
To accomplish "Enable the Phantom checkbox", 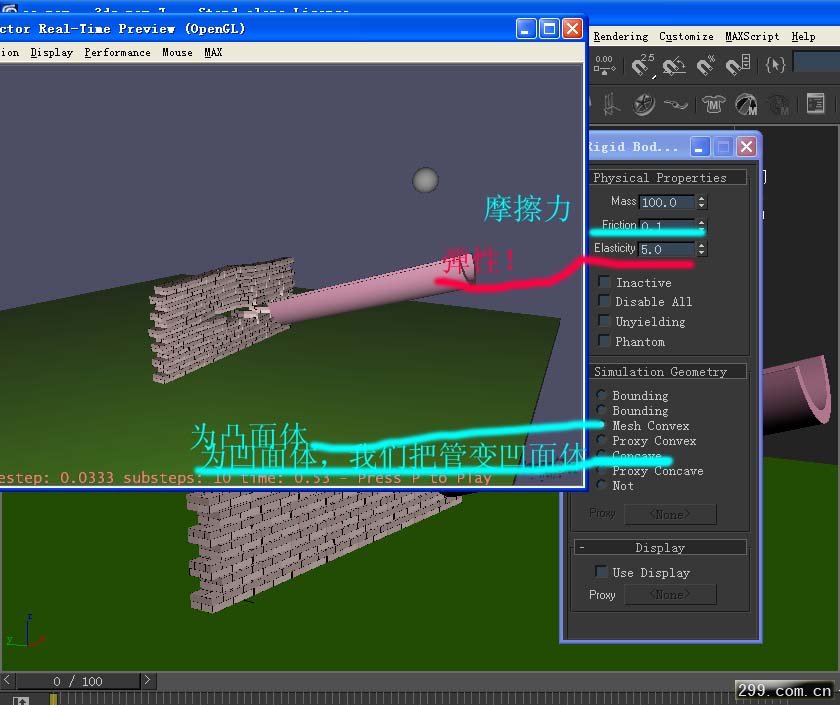I will (x=604, y=340).
